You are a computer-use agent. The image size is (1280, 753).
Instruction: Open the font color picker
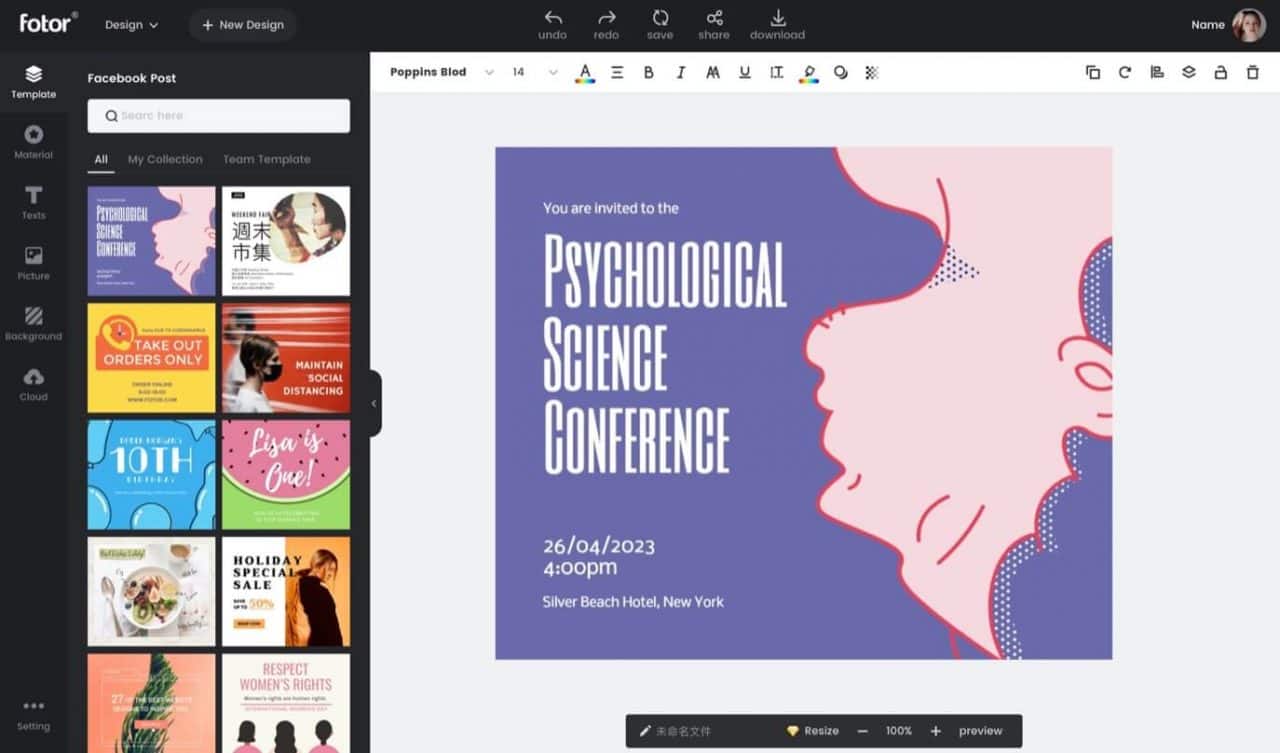(x=585, y=72)
